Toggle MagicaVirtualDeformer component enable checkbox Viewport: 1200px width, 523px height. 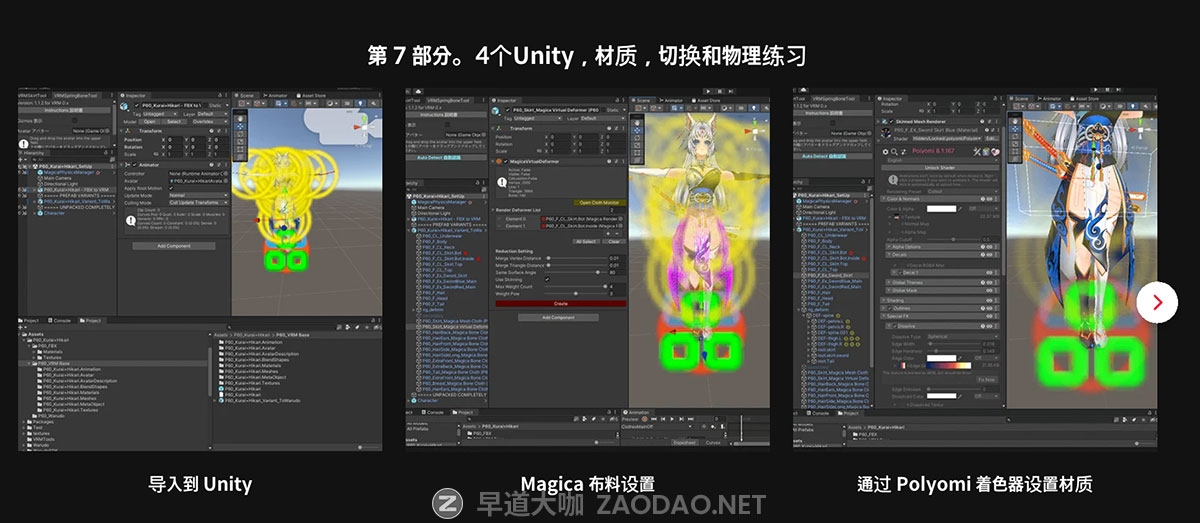tap(506, 161)
